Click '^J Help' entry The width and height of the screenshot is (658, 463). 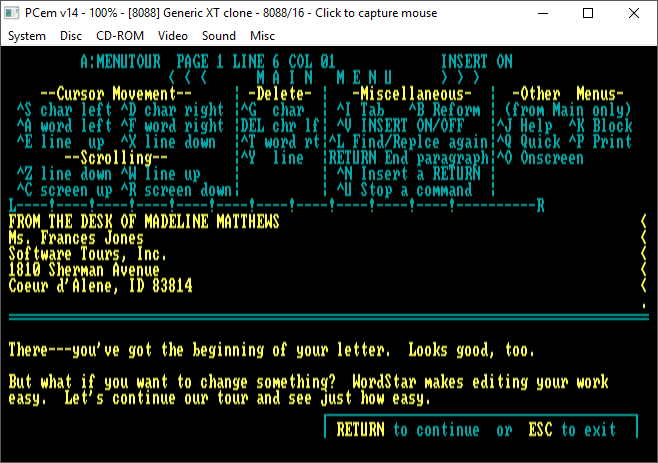coord(525,126)
